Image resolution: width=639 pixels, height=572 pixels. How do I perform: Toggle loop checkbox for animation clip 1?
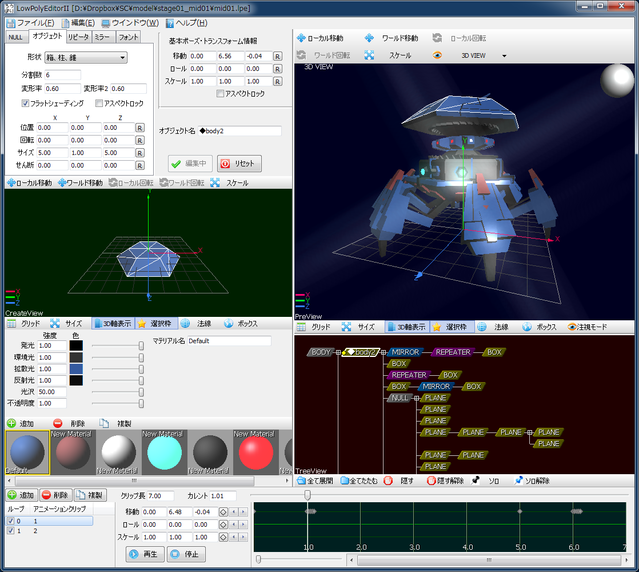[x=11, y=521]
